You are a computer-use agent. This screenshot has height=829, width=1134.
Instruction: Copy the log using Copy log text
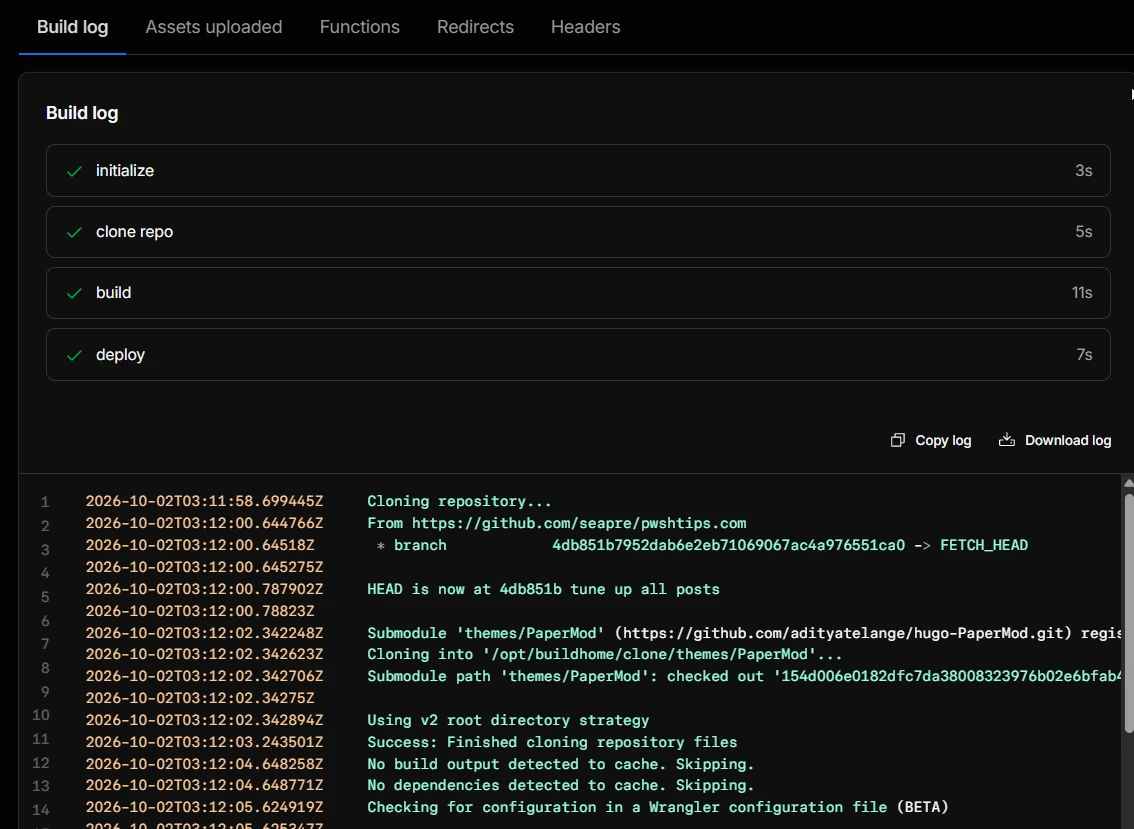(x=943, y=441)
